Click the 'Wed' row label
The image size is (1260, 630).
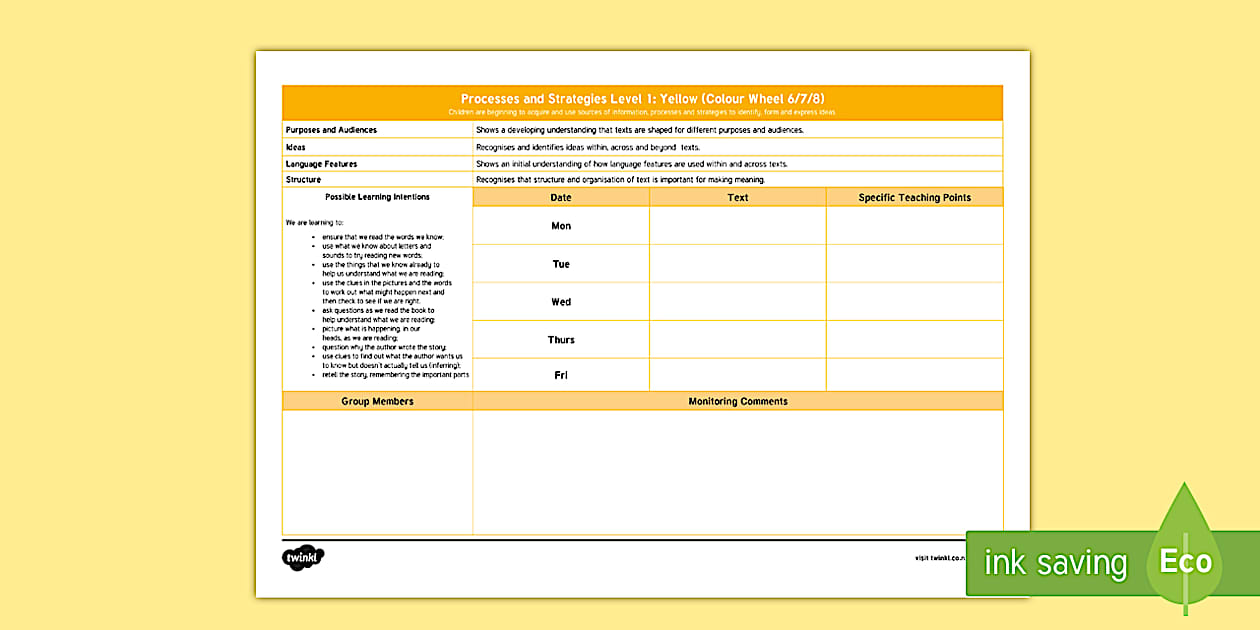pyautogui.click(x=560, y=301)
